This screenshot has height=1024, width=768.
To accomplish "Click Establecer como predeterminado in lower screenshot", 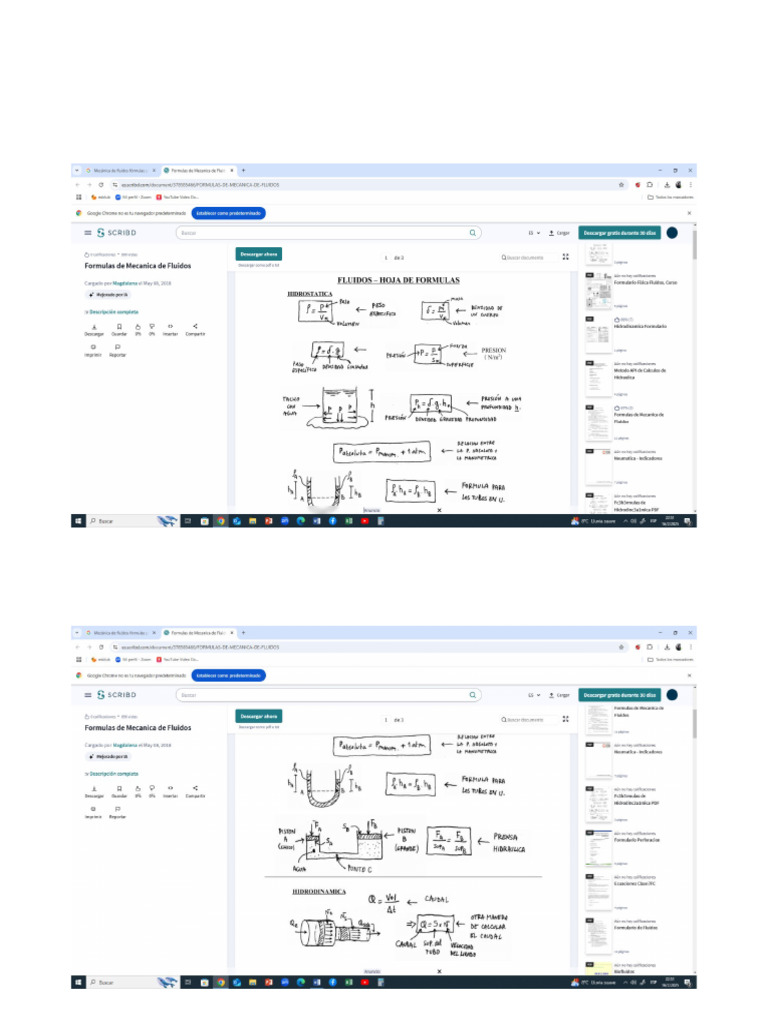I will [229, 675].
